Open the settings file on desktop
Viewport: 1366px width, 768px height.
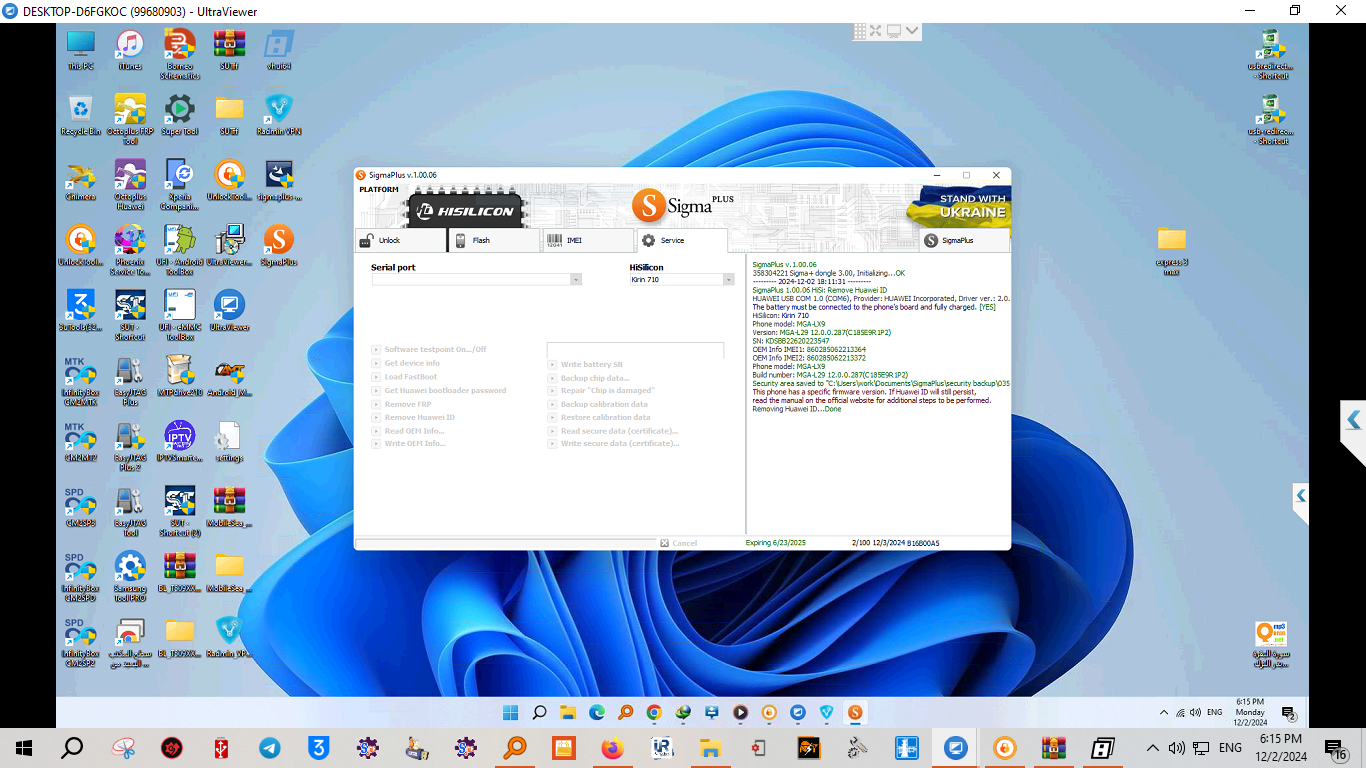[229, 441]
